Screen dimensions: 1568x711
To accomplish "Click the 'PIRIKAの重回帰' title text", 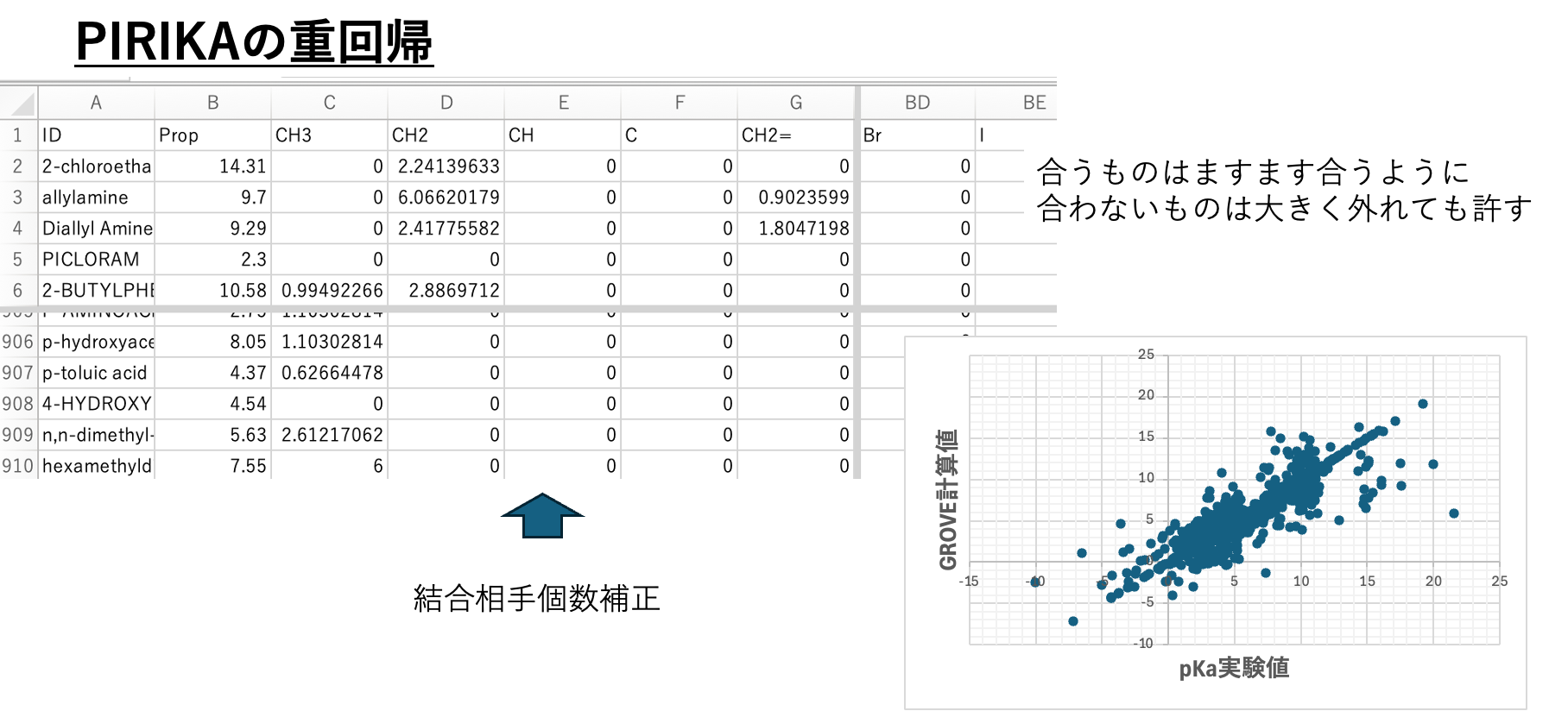I will (254, 41).
